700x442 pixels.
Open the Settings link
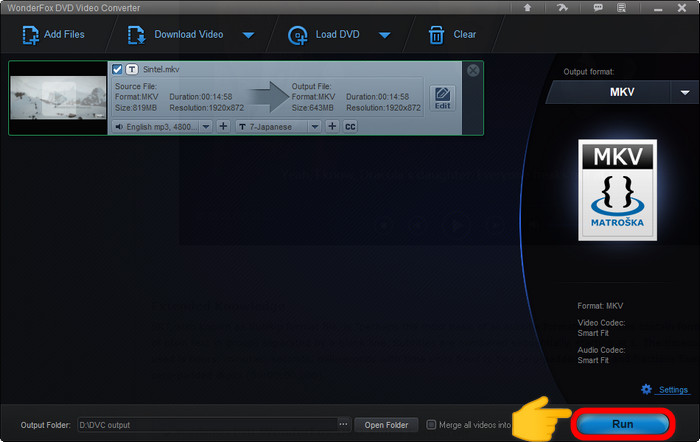click(673, 390)
